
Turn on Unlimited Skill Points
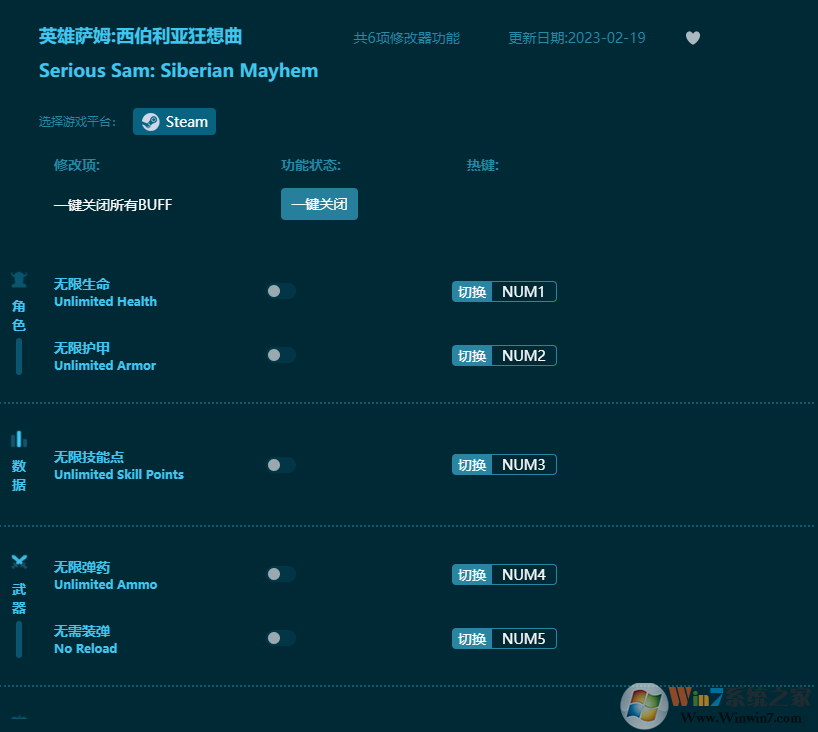point(281,465)
